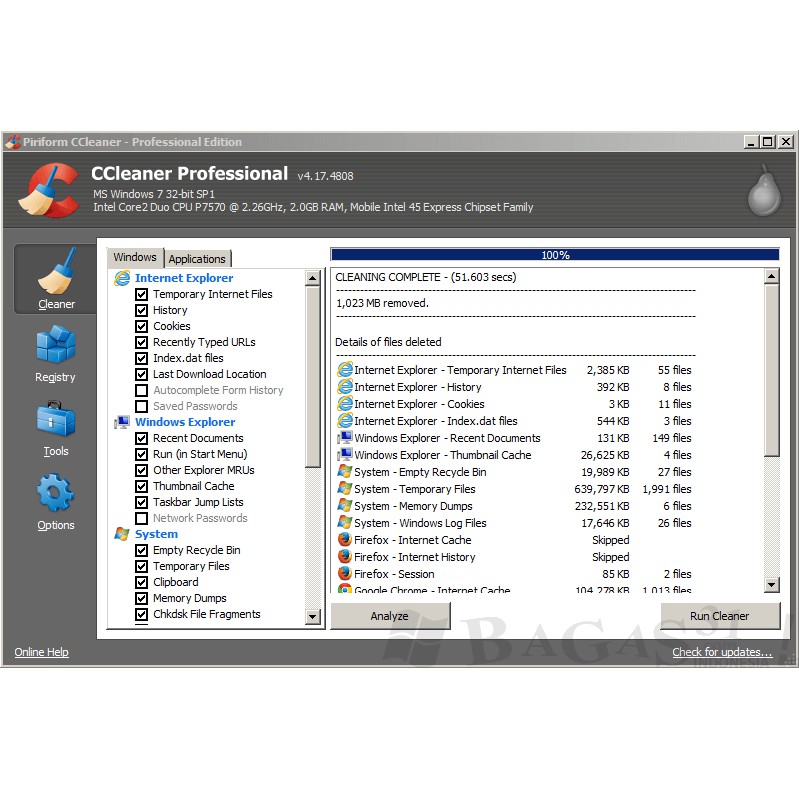The height and width of the screenshot is (799, 799).
Task: Open the Tools toolbox icon
Action: [56, 419]
